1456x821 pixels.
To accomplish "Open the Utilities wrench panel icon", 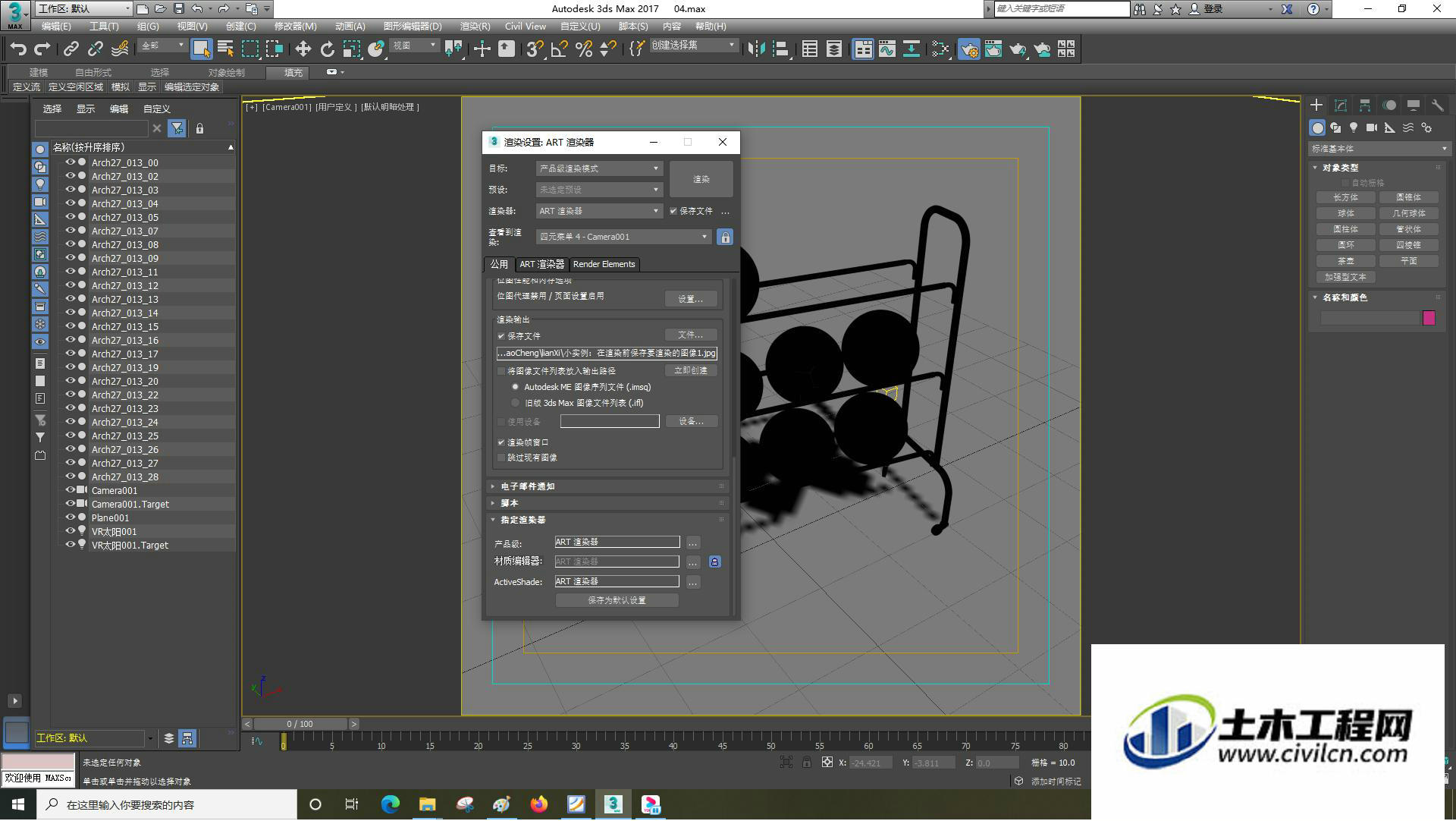I will (1437, 105).
